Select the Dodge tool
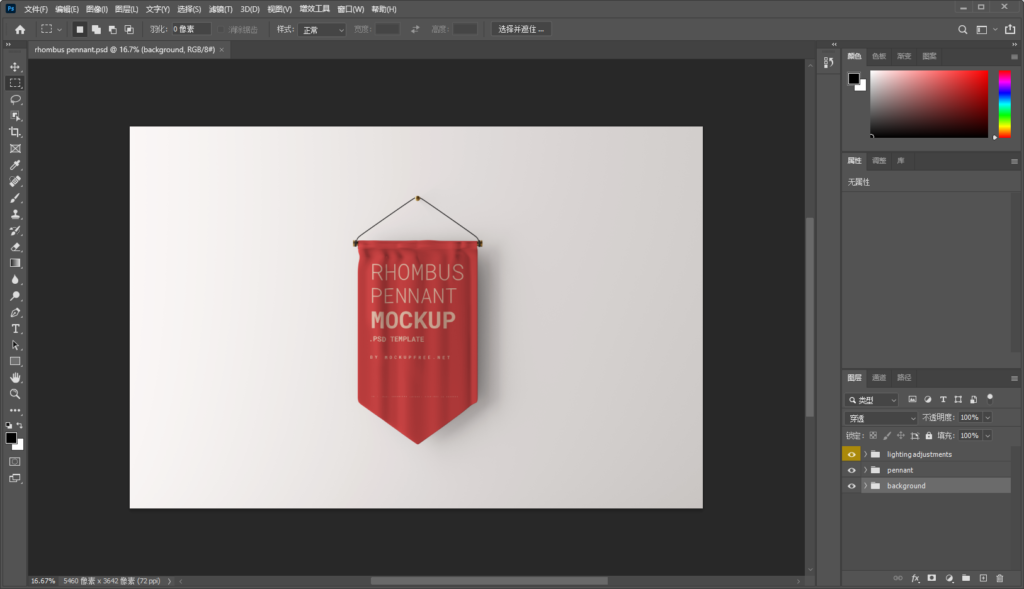 15,296
